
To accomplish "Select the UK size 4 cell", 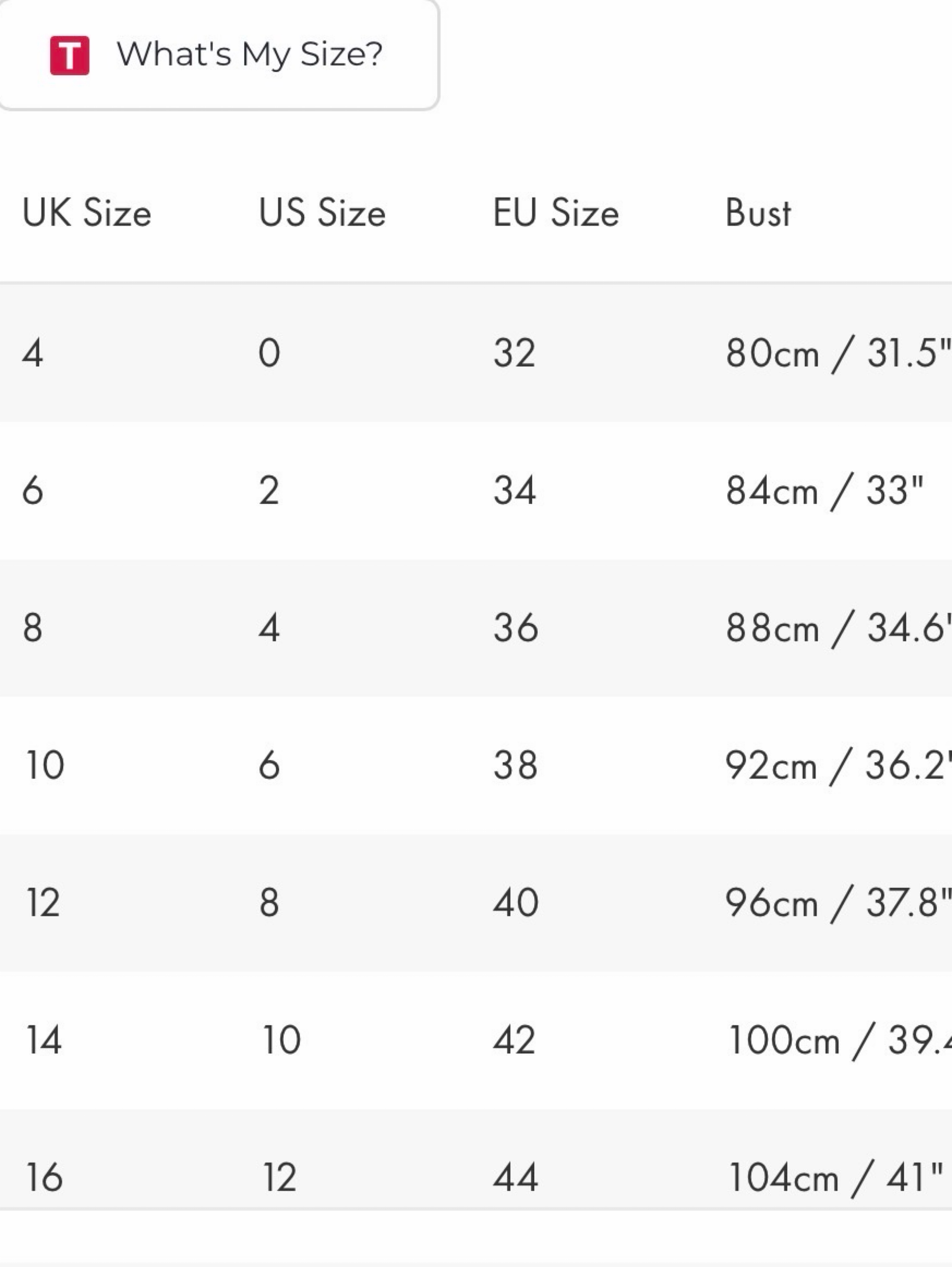I will click(x=33, y=353).
